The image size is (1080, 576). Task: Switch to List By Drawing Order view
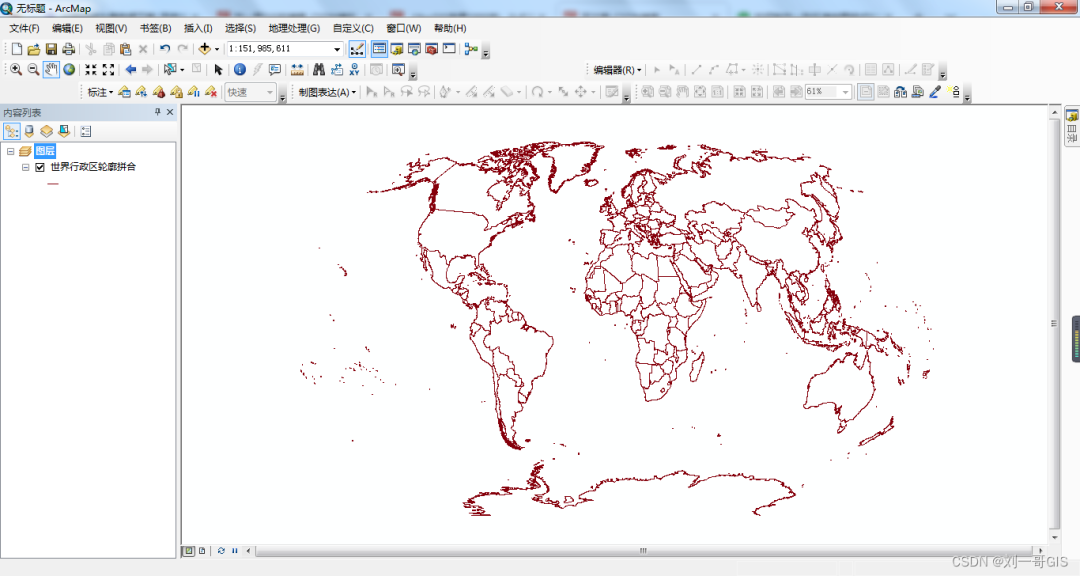12,131
